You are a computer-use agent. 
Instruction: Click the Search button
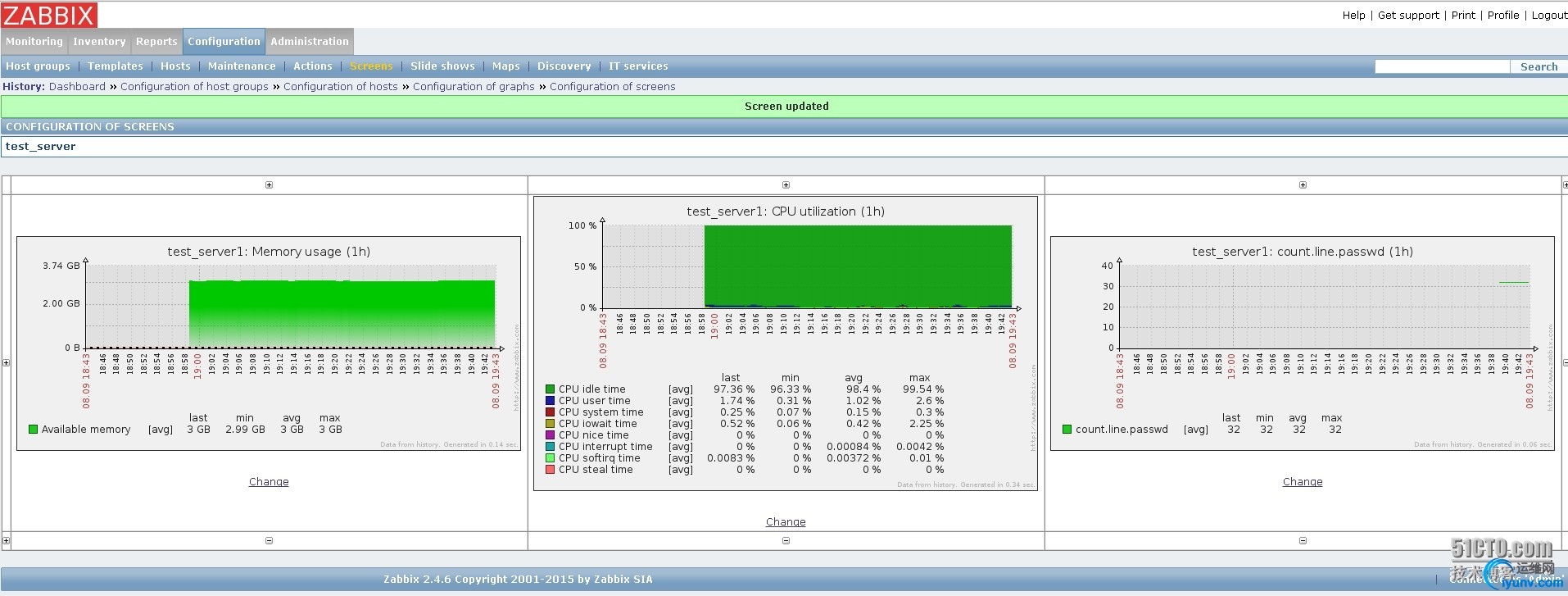point(1539,66)
